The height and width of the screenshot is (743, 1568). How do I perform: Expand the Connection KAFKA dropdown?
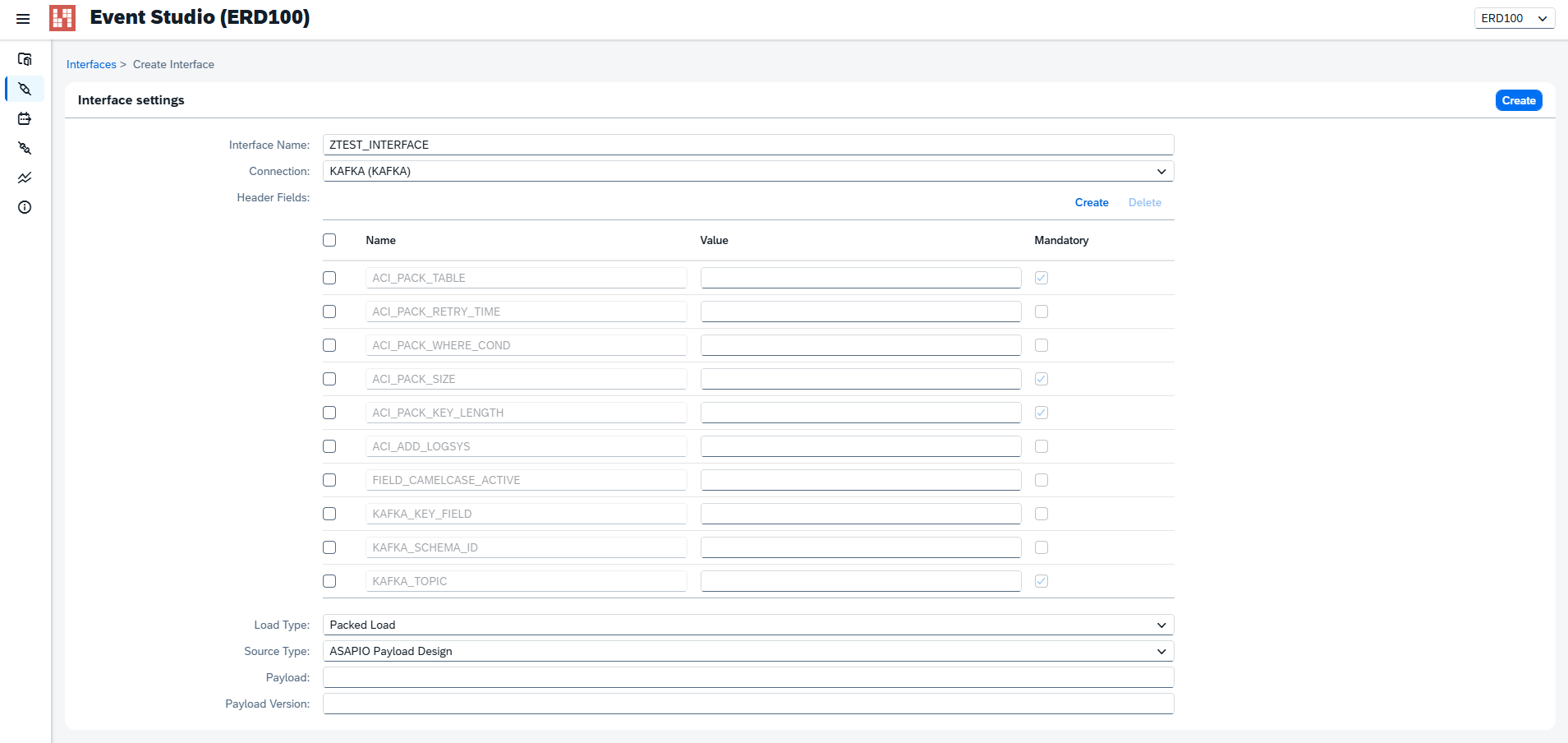[748, 171]
